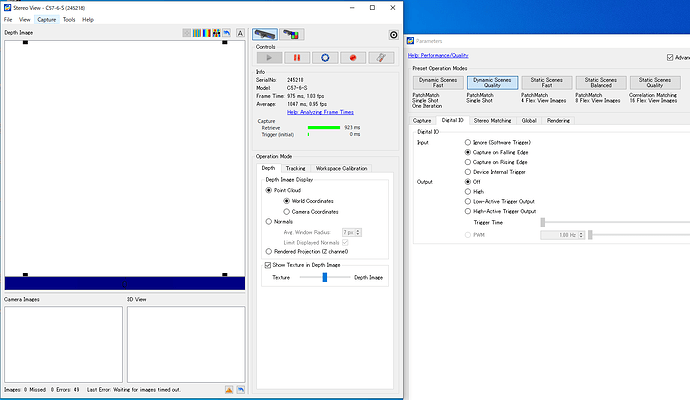Select the striped orange-blue color map icon

tap(197, 33)
